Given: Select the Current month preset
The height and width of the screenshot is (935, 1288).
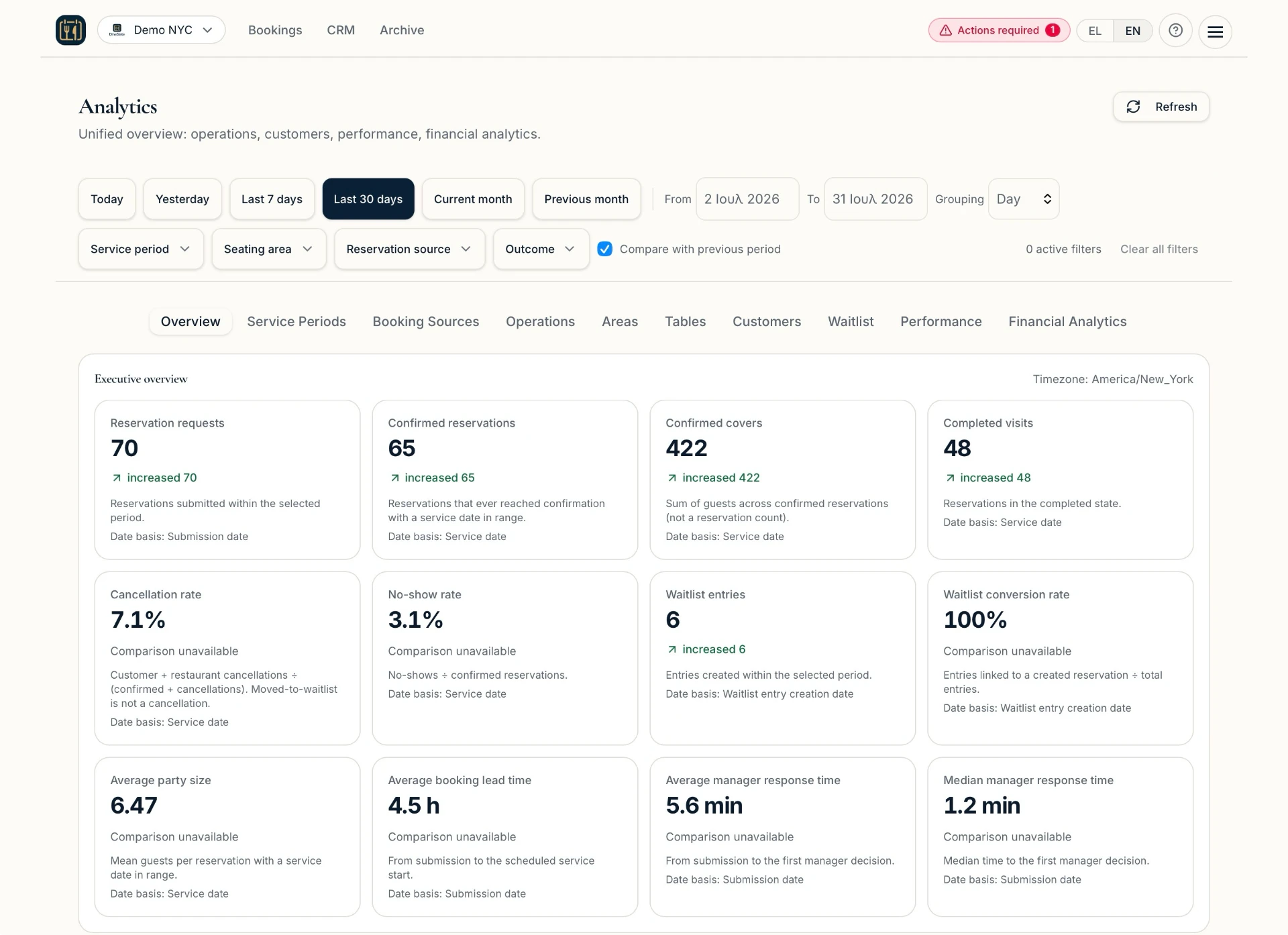Looking at the screenshot, I should 473,199.
